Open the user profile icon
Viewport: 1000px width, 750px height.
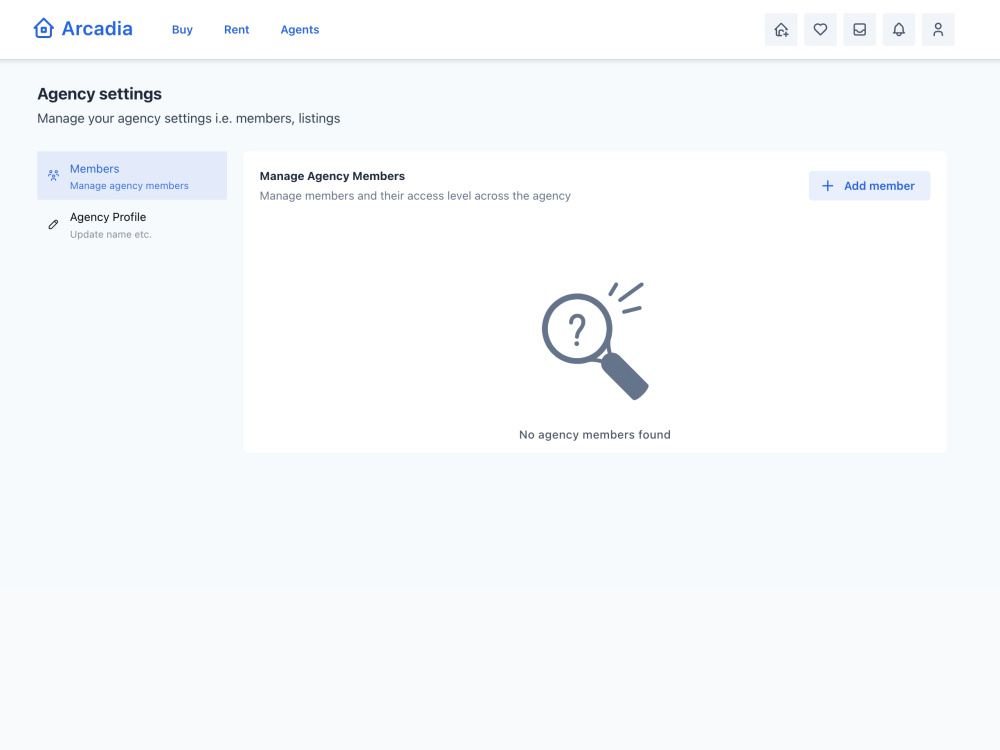(x=938, y=29)
